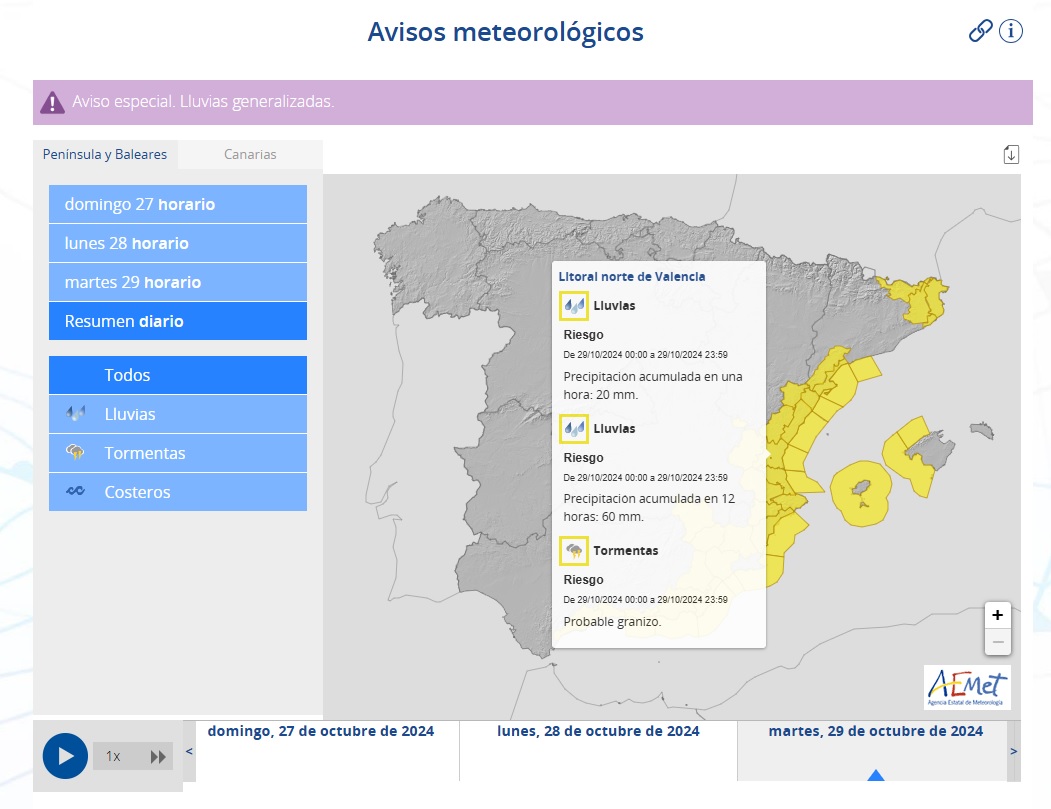This screenshot has height=809, width=1051.
Task: Select the Península y Baleares tab
Action: [105, 154]
